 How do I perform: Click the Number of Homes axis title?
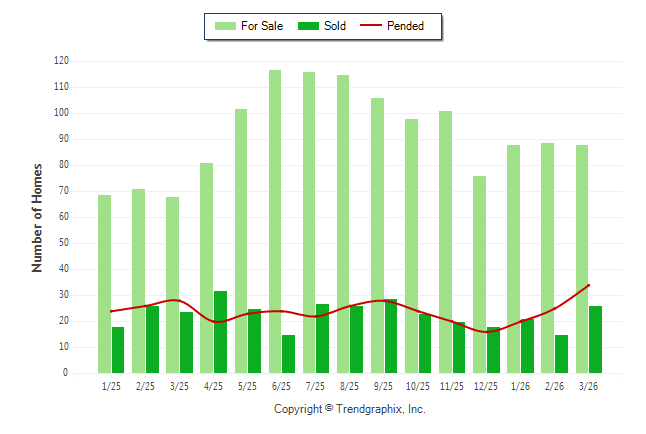(37, 217)
